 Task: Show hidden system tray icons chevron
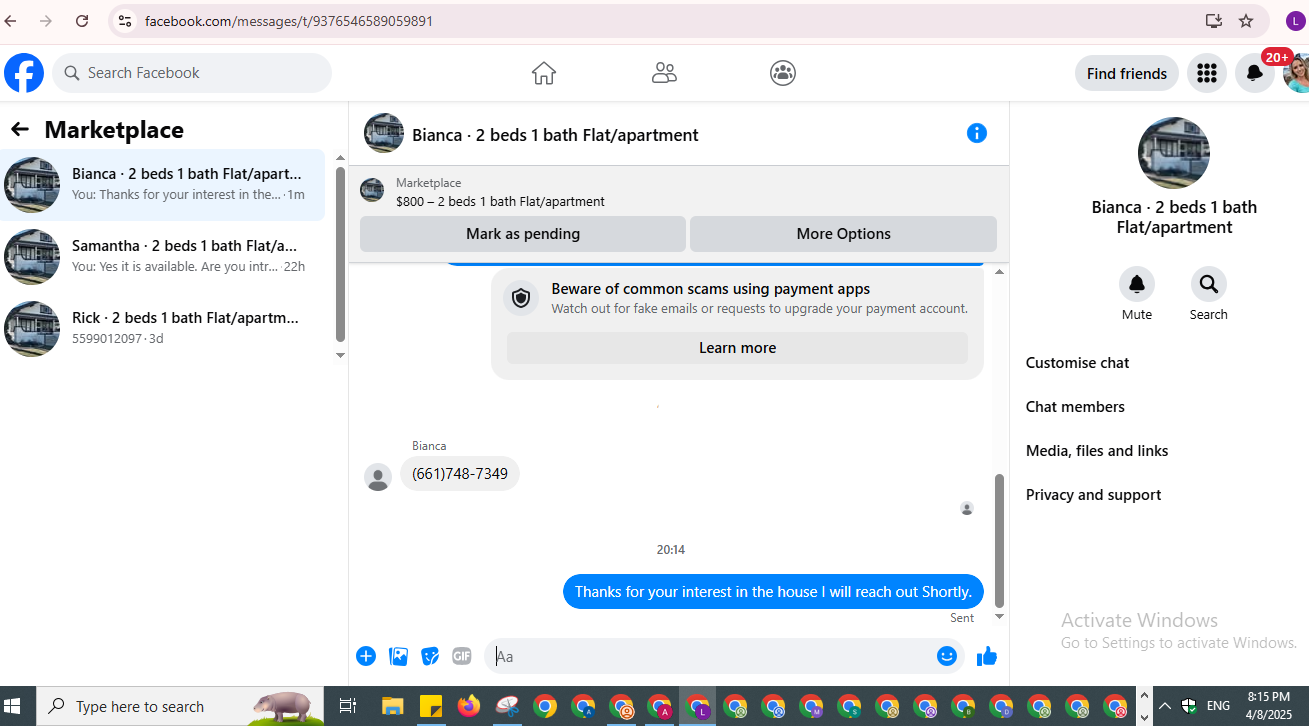click(1164, 706)
